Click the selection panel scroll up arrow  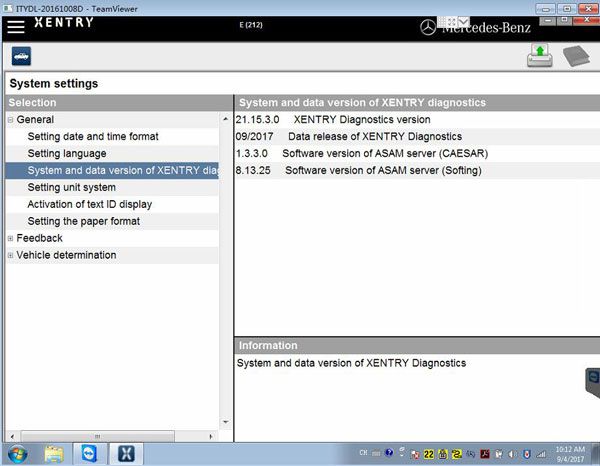click(225, 119)
